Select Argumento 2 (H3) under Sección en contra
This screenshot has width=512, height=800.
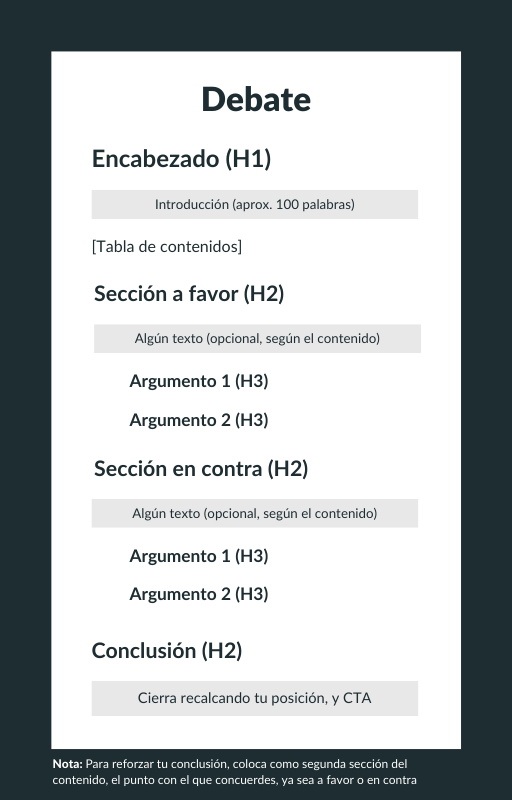pos(199,594)
